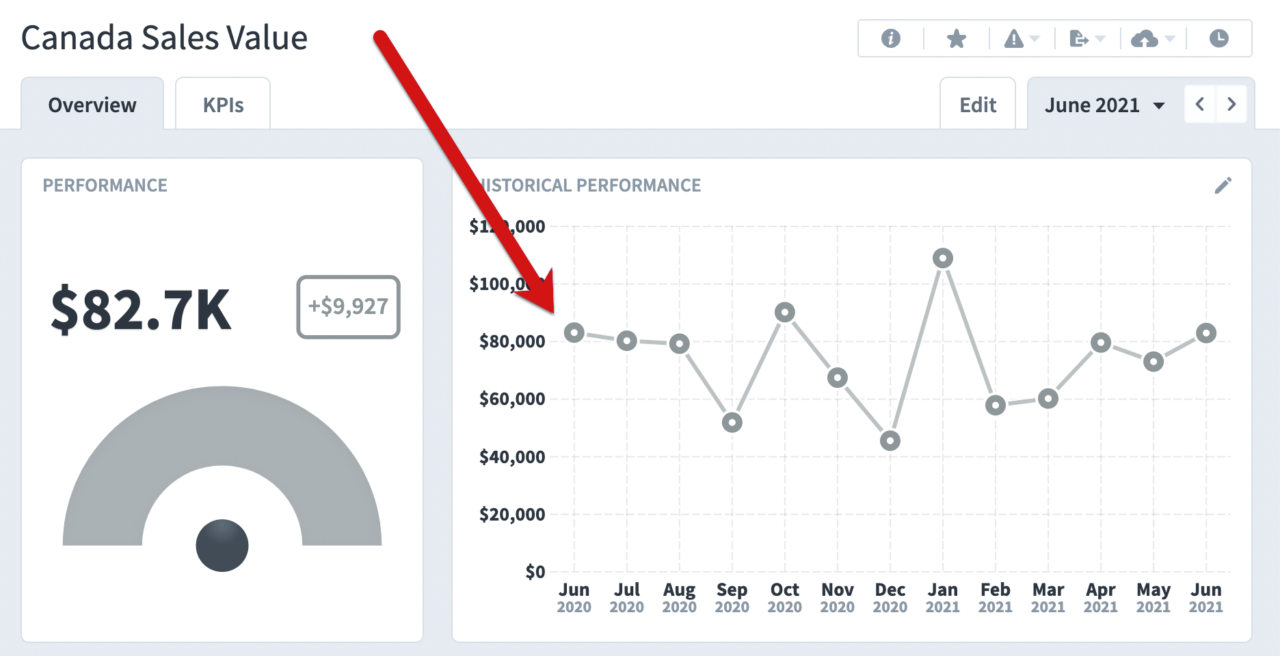Select the Overview tab
The image size is (1280, 656).
[x=92, y=104]
